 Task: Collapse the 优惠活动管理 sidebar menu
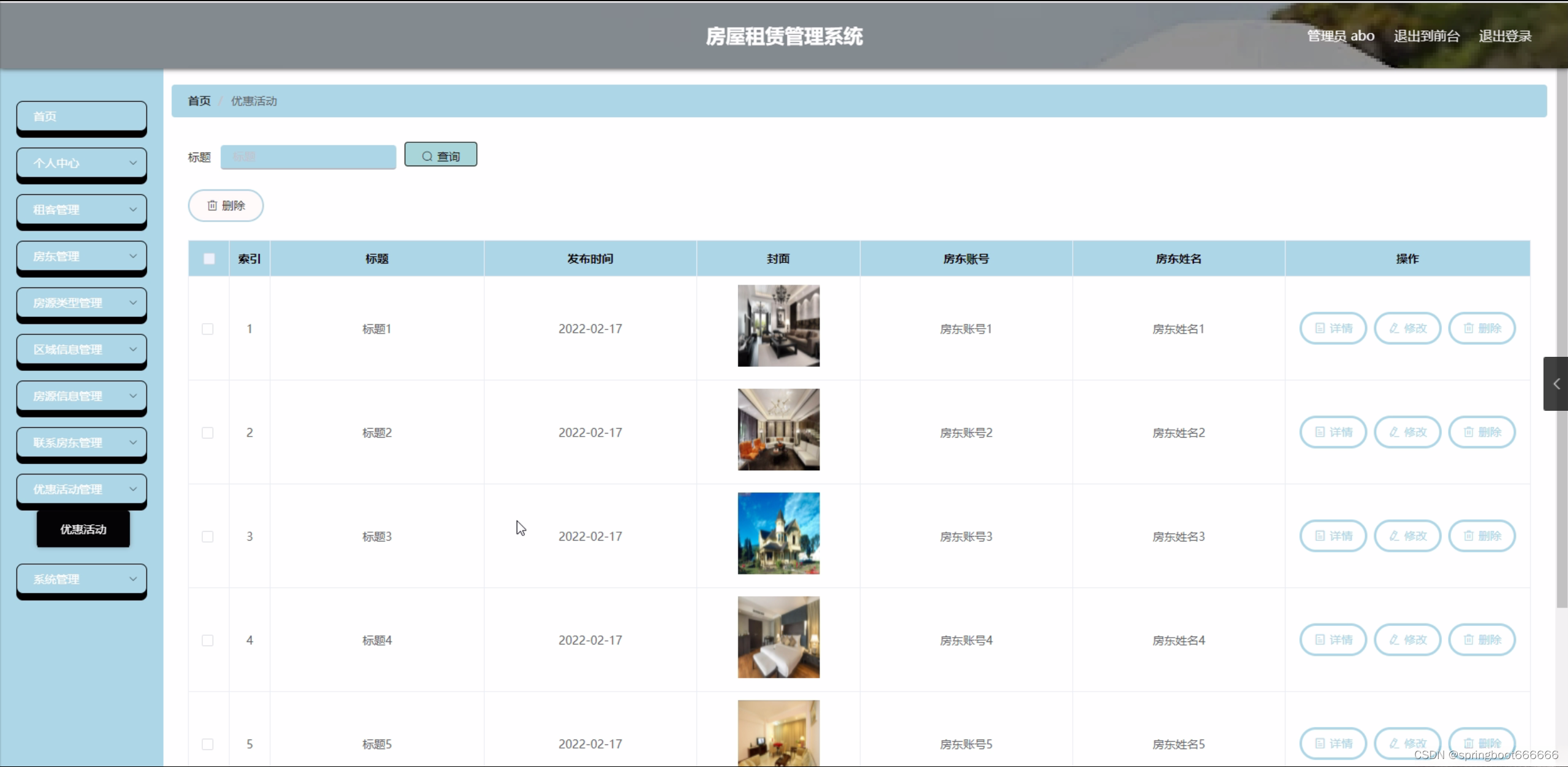pyautogui.click(x=82, y=489)
